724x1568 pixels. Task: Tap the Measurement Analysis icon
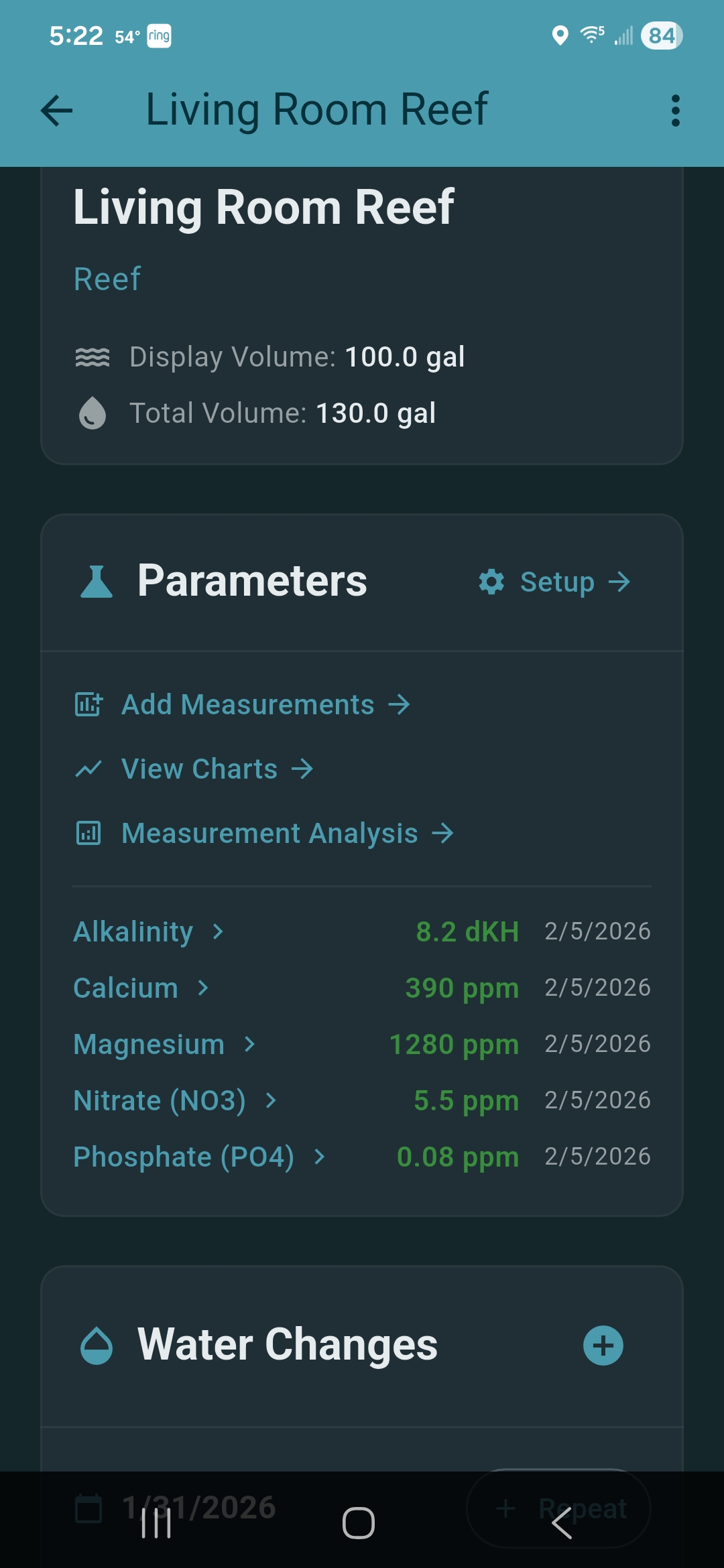tap(88, 833)
